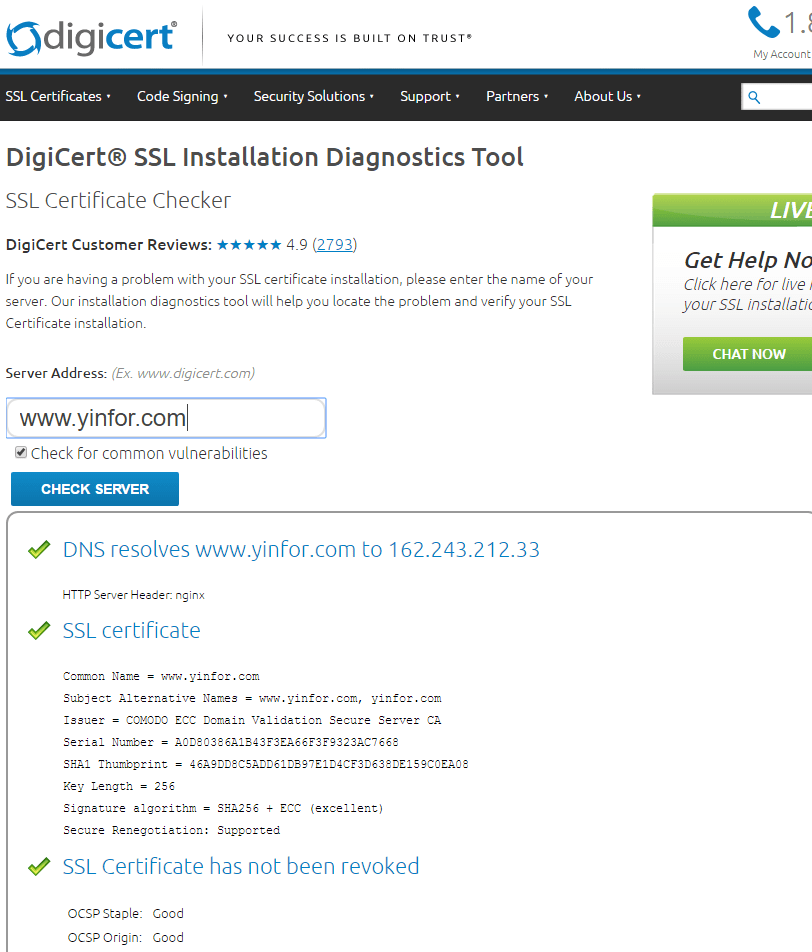Image resolution: width=812 pixels, height=952 pixels.
Task: Open the Partners menu
Action: [x=517, y=97]
